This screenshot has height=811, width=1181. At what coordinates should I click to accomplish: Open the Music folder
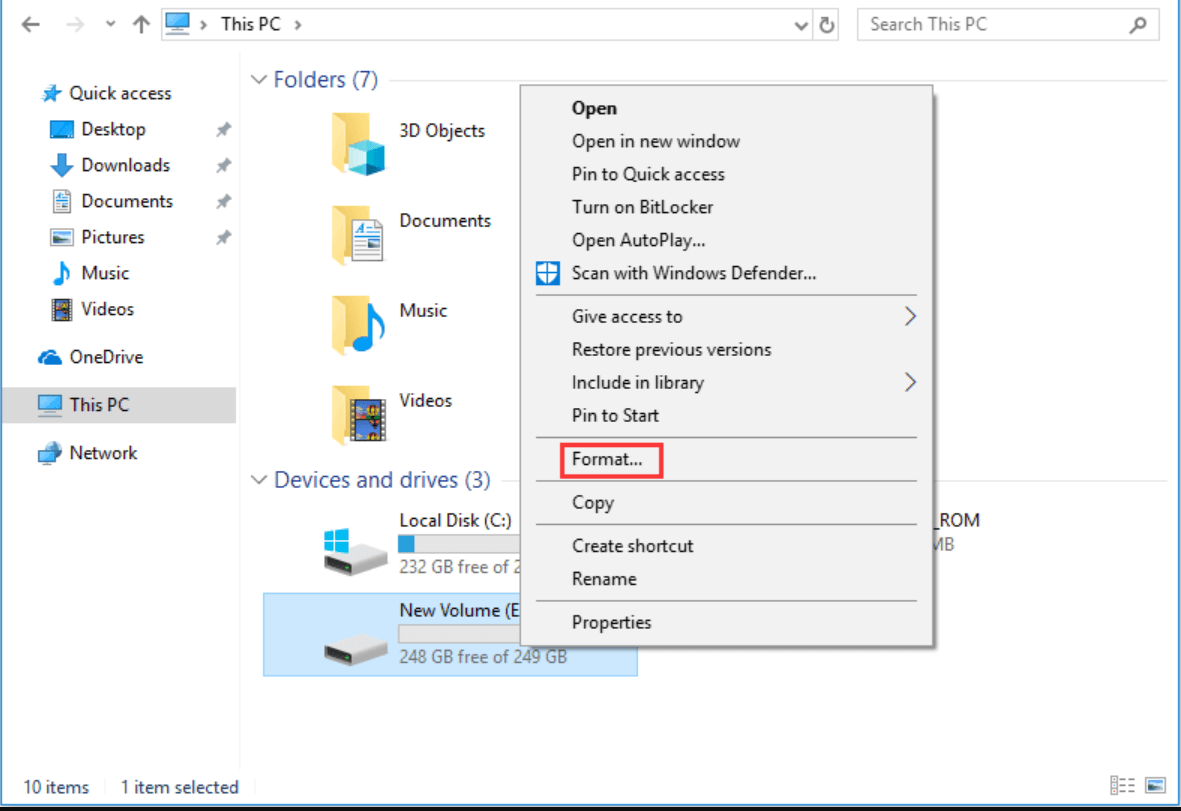[358, 322]
